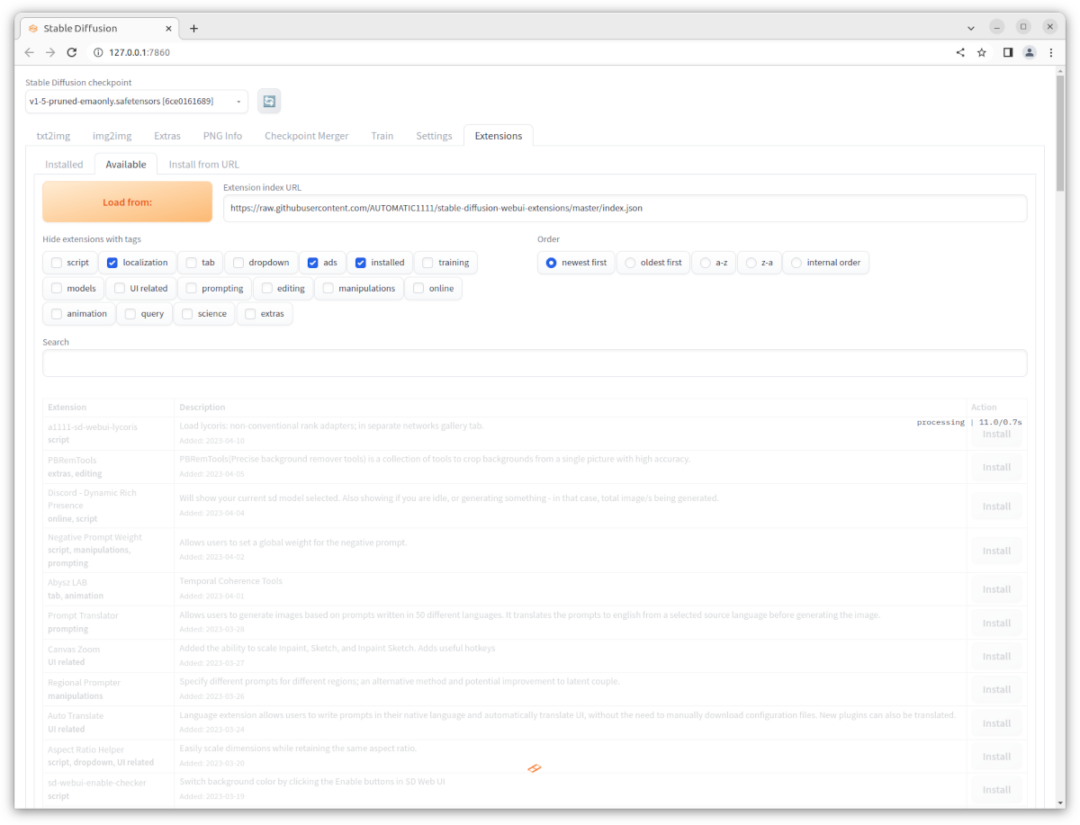Uncheck the localization tag checkbox
The image size is (1080, 825).
coord(113,263)
